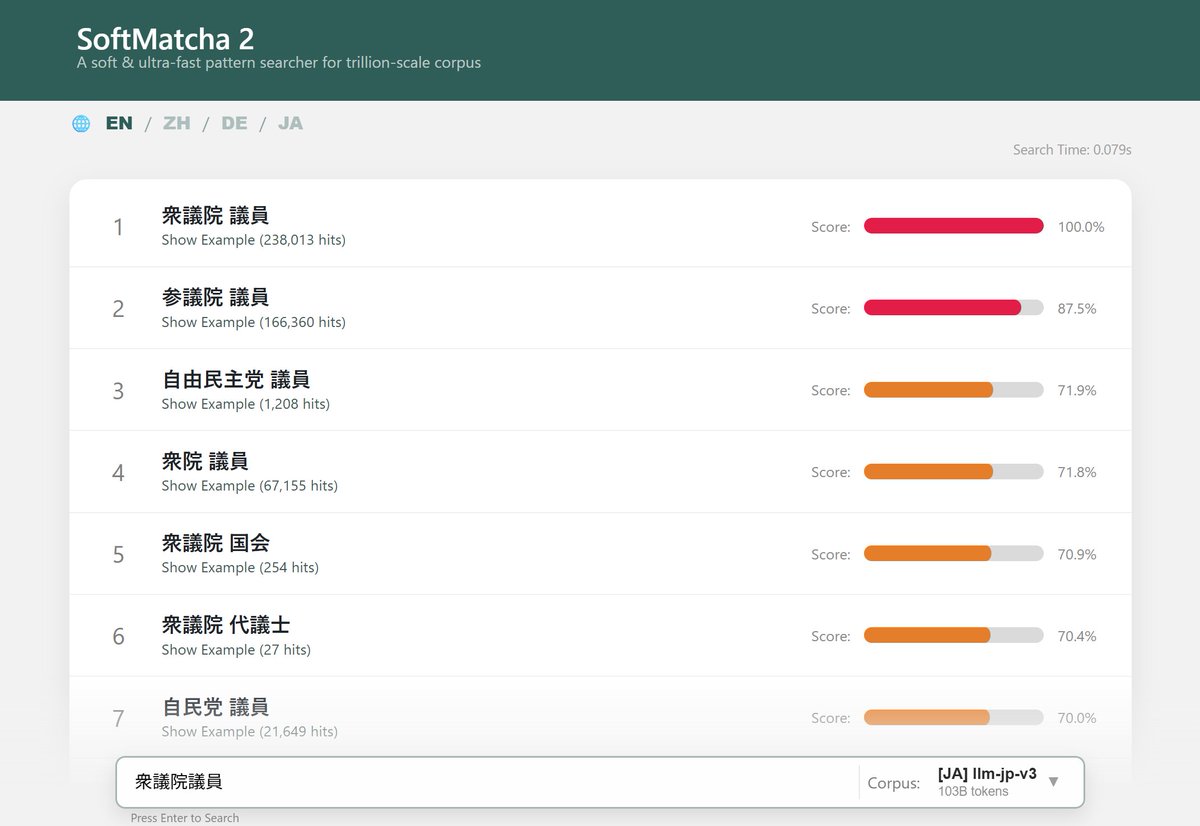This screenshot has width=1200, height=826.
Task: Click the 71.8% score bar
Action: point(954,472)
